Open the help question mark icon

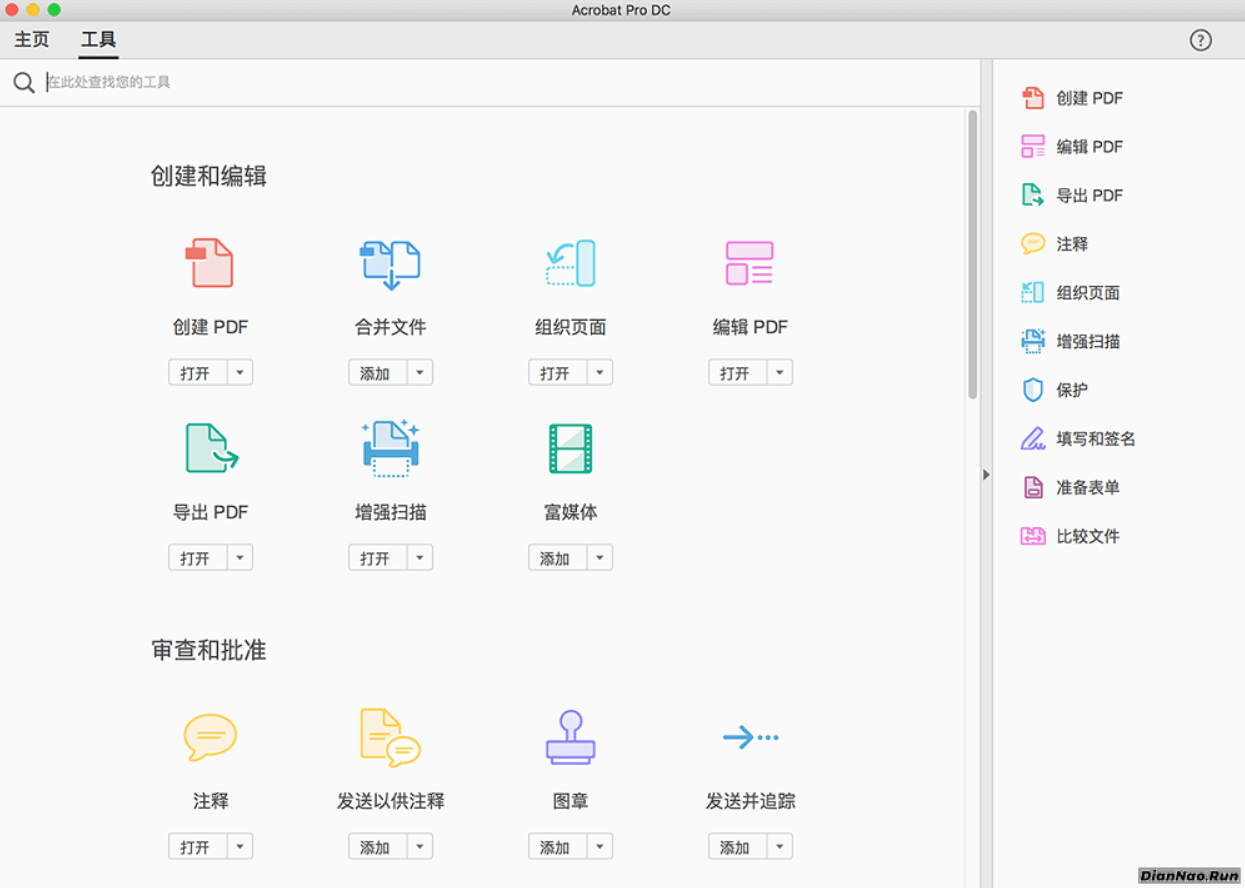point(1200,40)
